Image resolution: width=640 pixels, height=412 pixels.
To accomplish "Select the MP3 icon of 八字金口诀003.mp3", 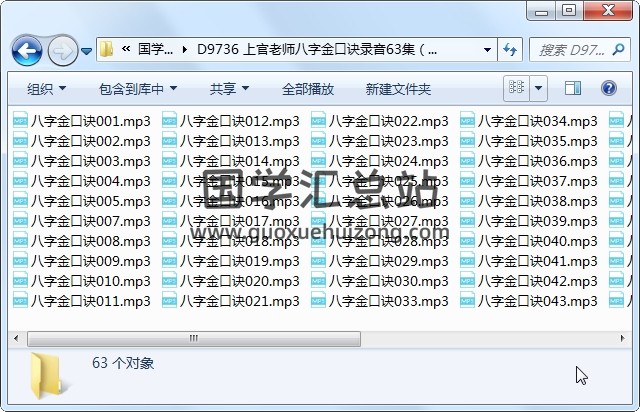I will 20,161.
